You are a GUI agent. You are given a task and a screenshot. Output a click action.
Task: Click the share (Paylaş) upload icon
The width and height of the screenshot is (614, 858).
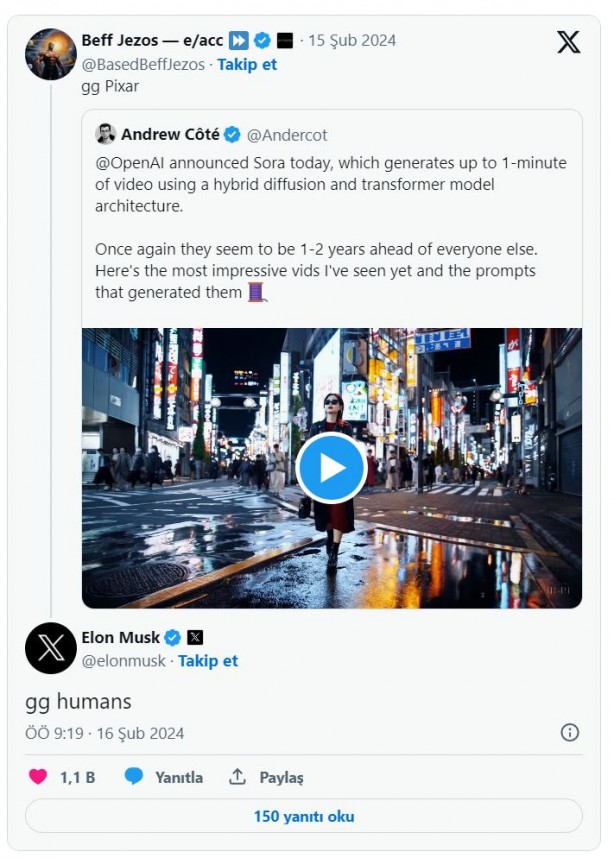click(237, 776)
